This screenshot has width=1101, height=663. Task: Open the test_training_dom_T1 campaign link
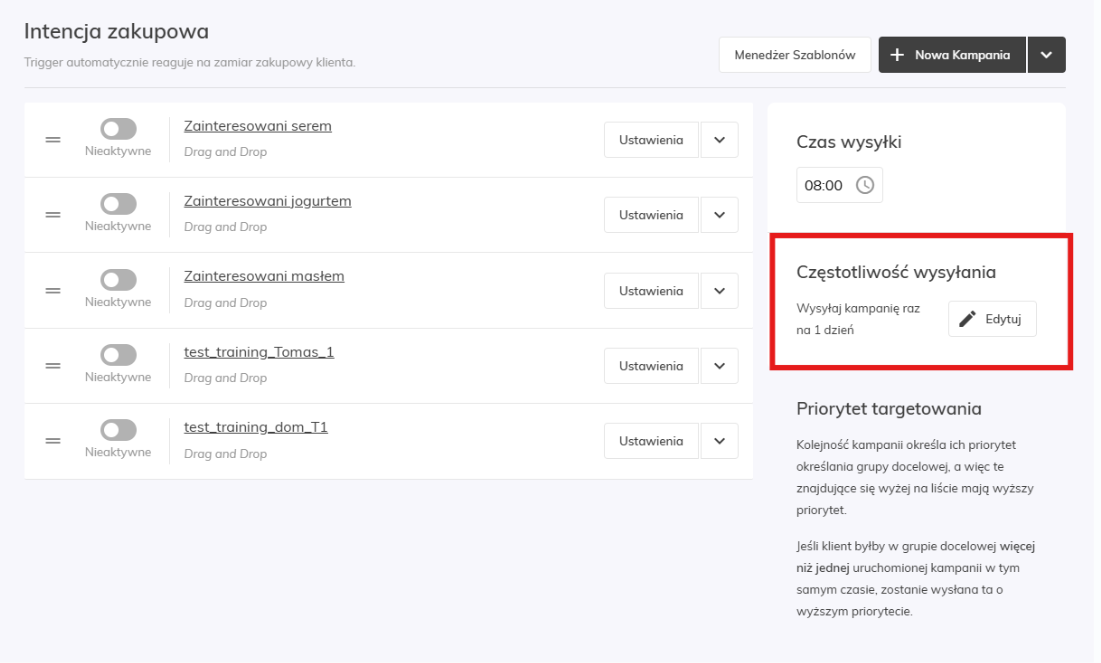click(255, 427)
